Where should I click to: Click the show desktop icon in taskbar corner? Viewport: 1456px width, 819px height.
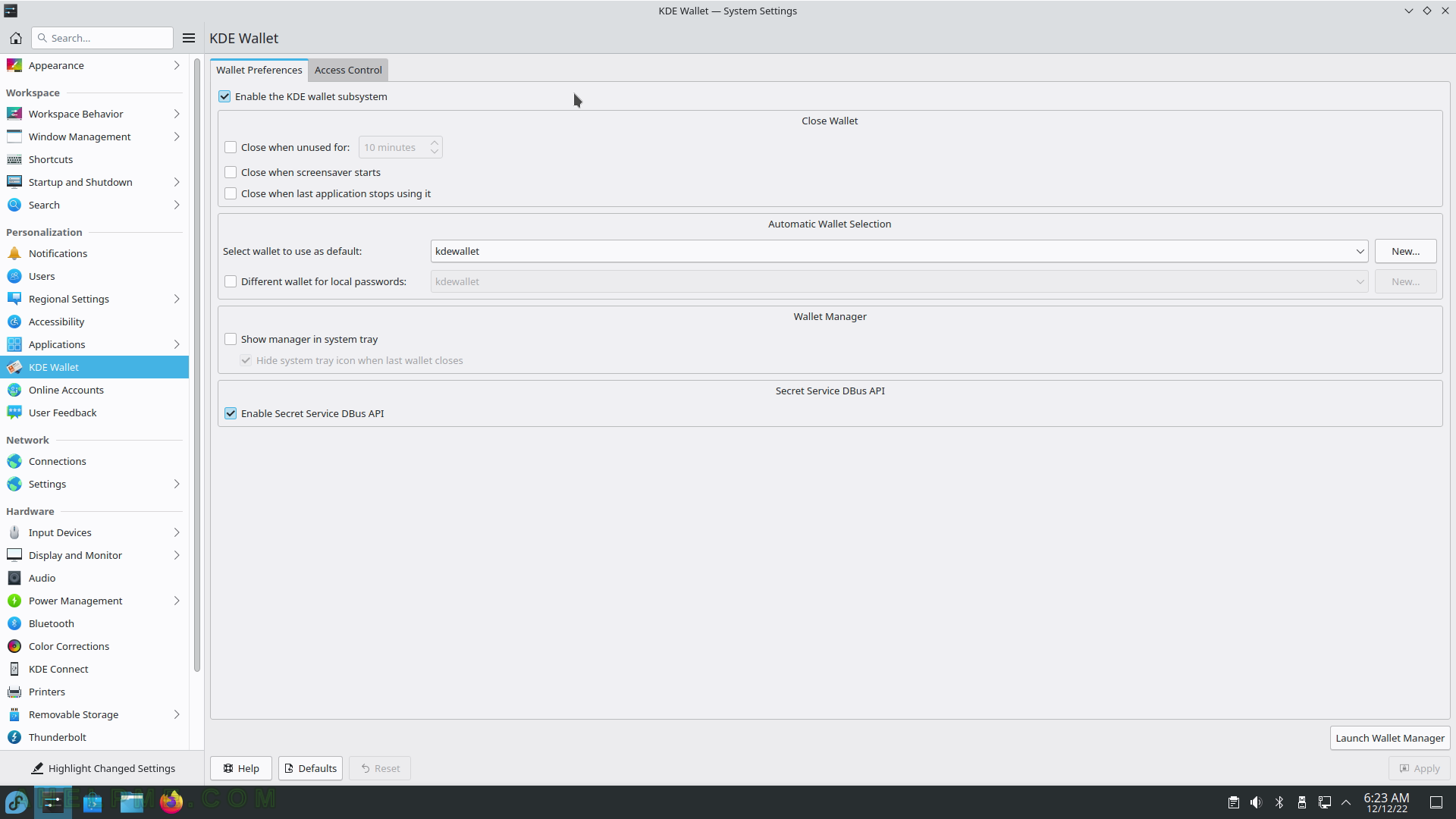tap(1436, 802)
